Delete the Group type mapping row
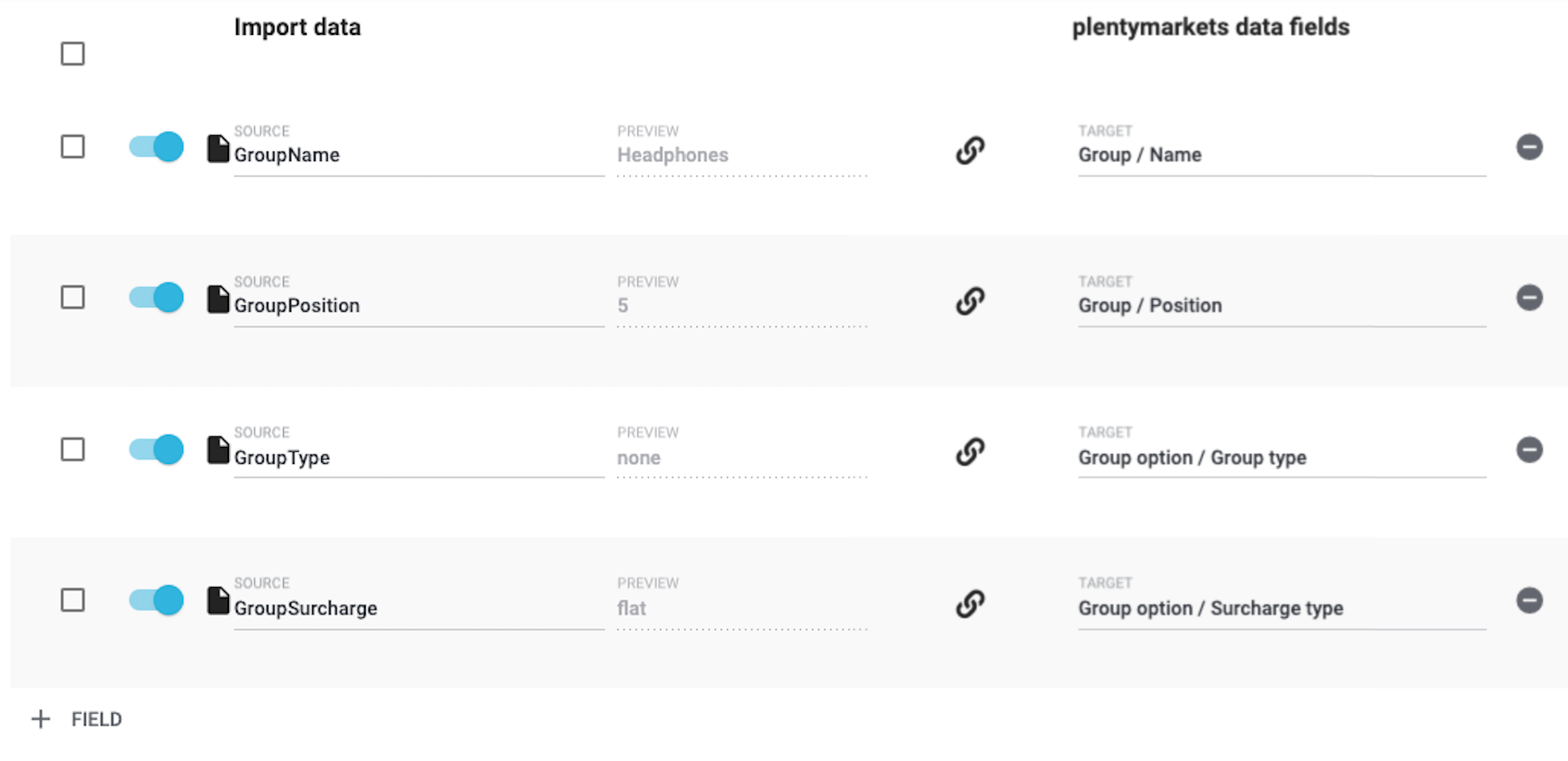The height and width of the screenshot is (761, 1568). 1528,449
